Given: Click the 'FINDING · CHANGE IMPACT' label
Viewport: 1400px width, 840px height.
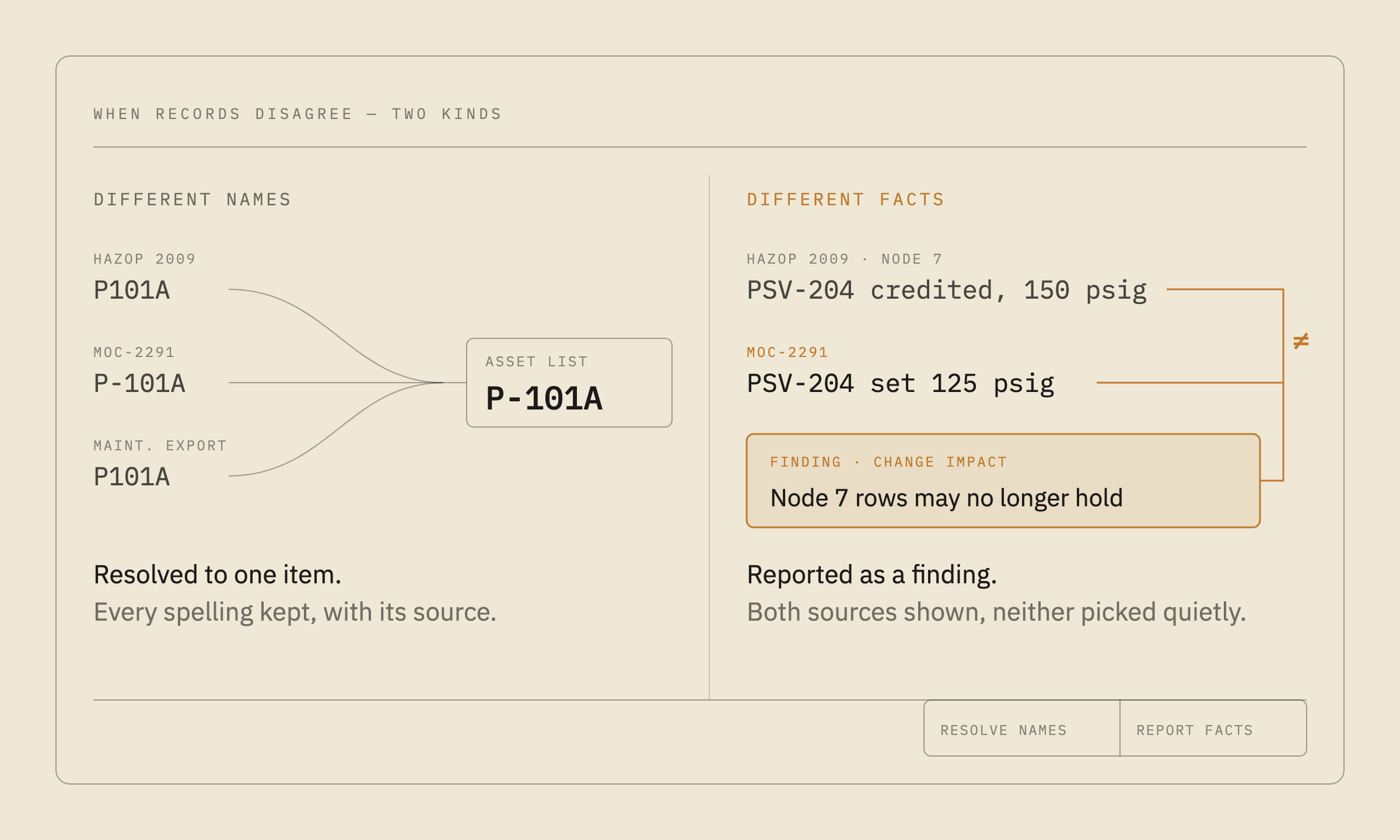Looking at the screenshot, I should pos(888,462).
